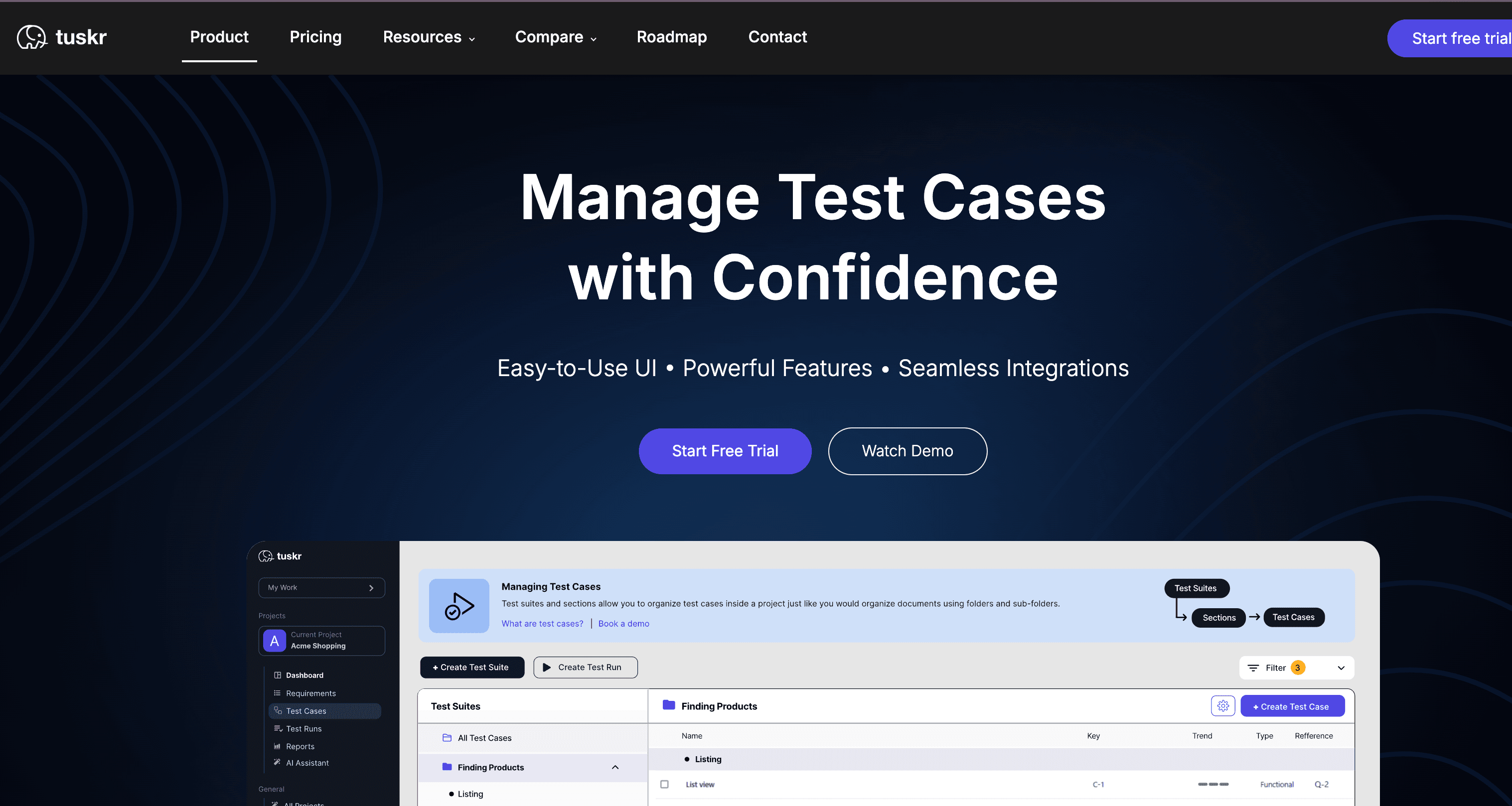The image size is (1512, 806).
Task: Click the Dashboard sidebar icon
Action: point(278,675)
